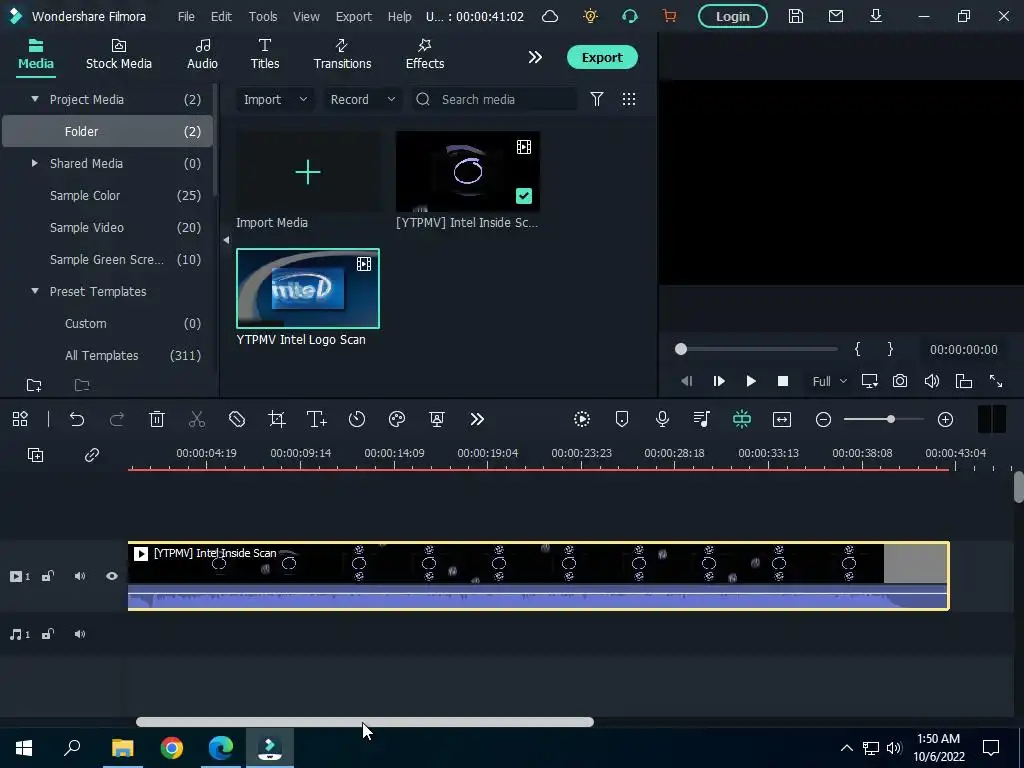
Task: Open the File menu
Action: [186, 16]
